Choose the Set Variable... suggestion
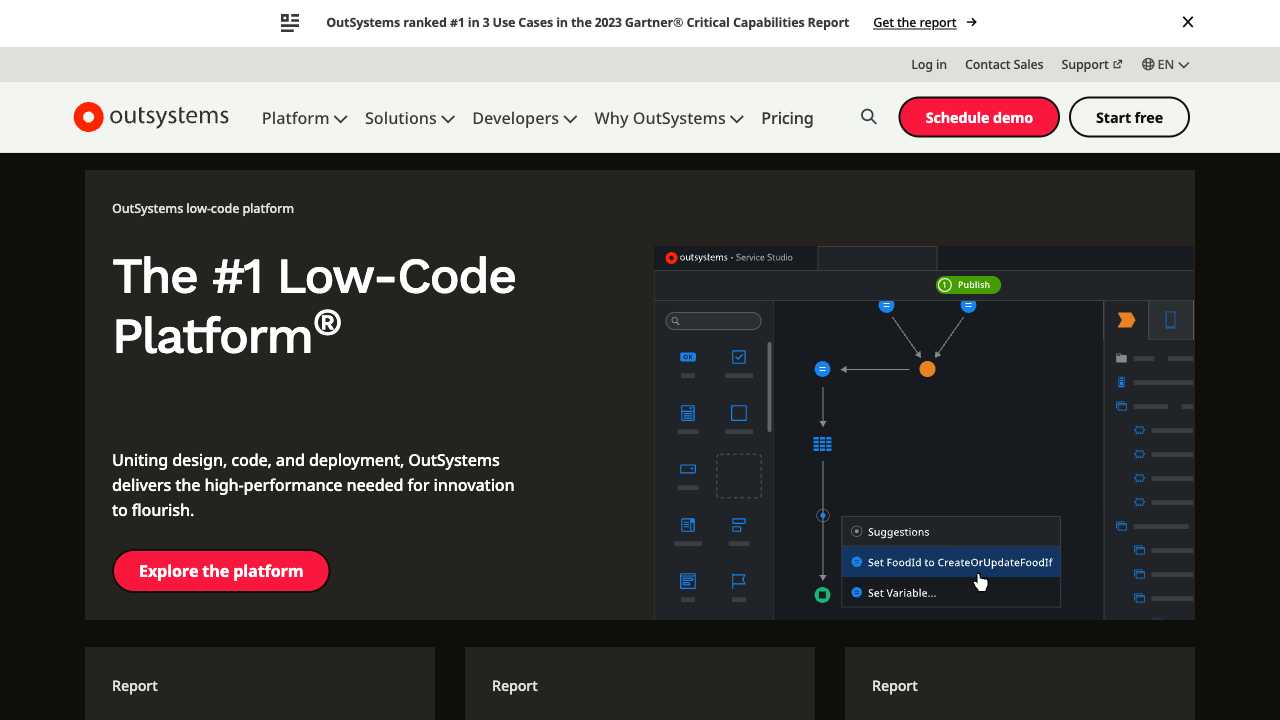The height and width of the screenshot is (720, 1280). tap(950, 593)
